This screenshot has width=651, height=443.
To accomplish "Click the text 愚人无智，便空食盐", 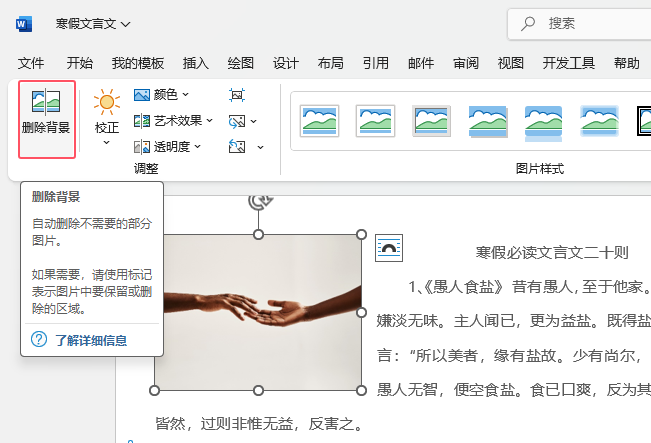I will 446,389.
